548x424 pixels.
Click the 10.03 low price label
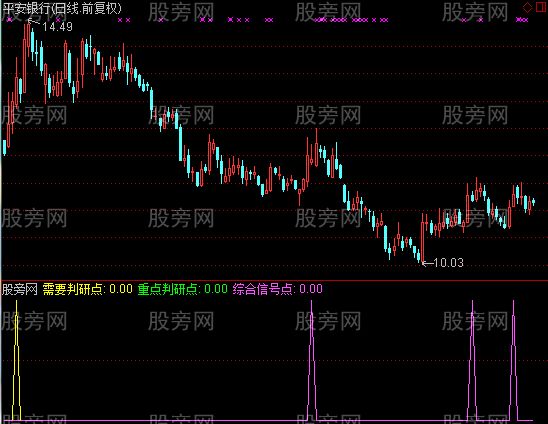tap(448, 263)
